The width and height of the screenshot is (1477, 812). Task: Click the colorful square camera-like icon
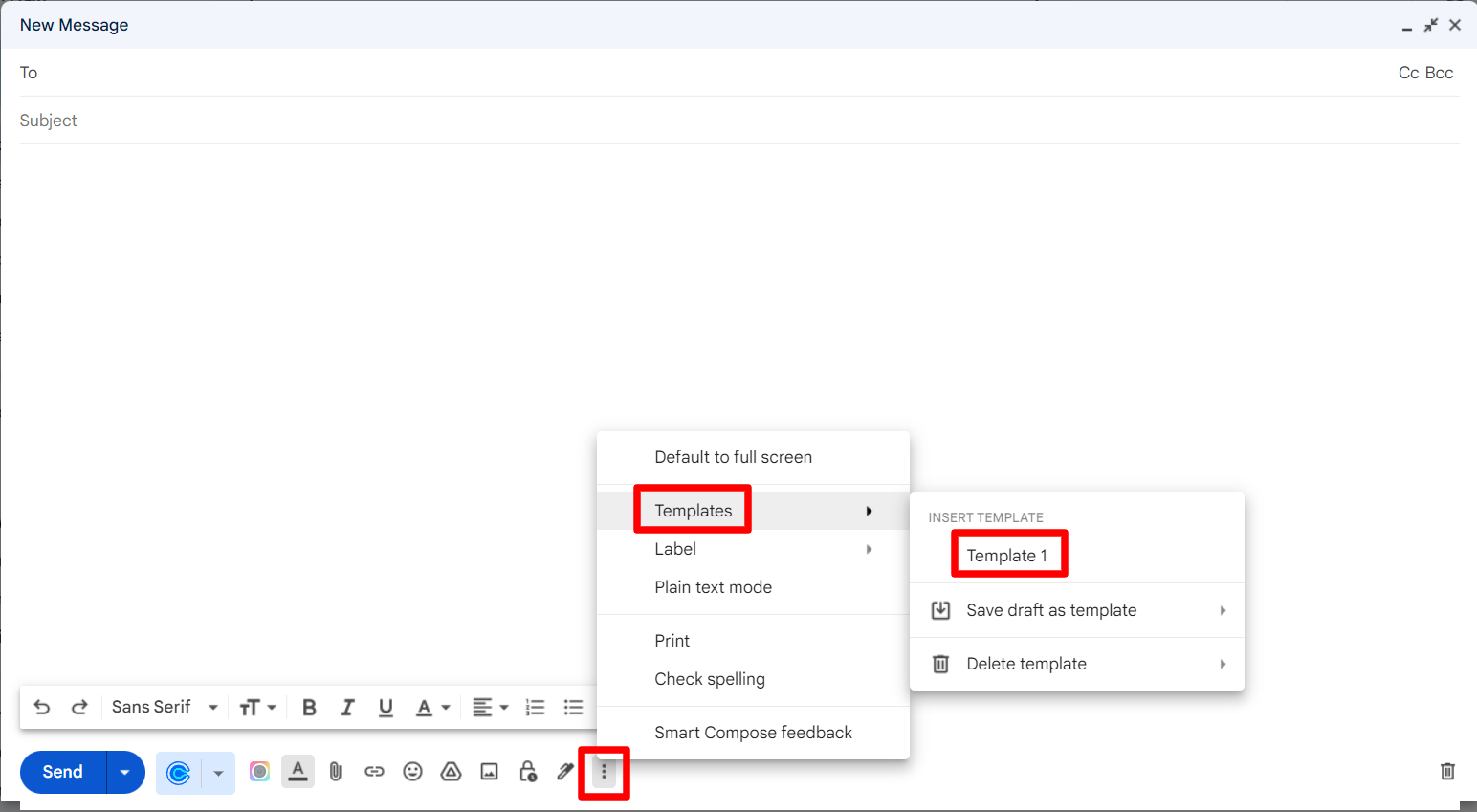click(259, 771)
